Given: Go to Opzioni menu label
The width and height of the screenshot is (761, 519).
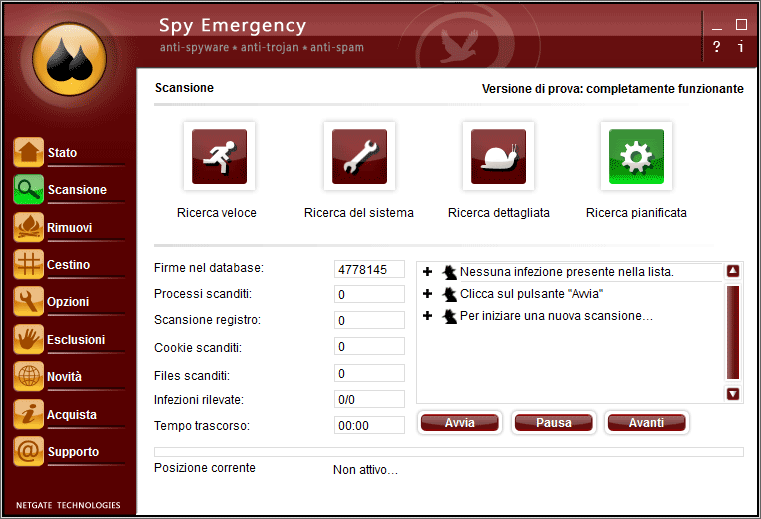Looking at the screenshot, I should pyautogui.click(x=68, y=301).
